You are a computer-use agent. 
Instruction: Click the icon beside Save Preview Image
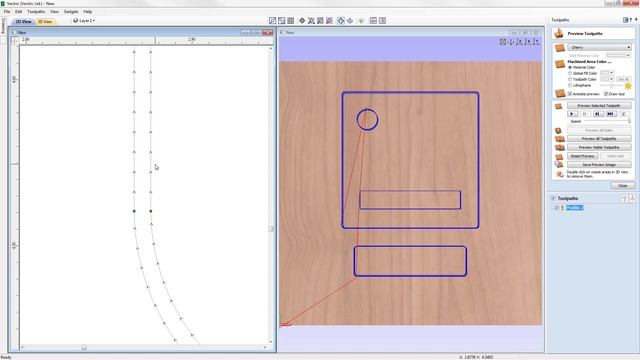click(559, 165)
